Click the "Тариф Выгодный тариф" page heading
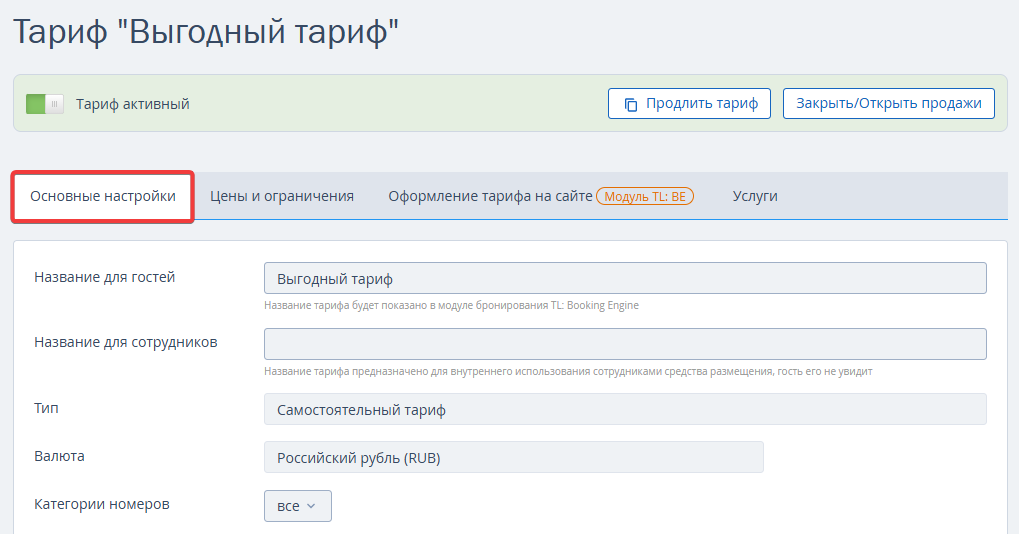The height and width of the screenshot is (534, 1019). (x=205, y=31)
